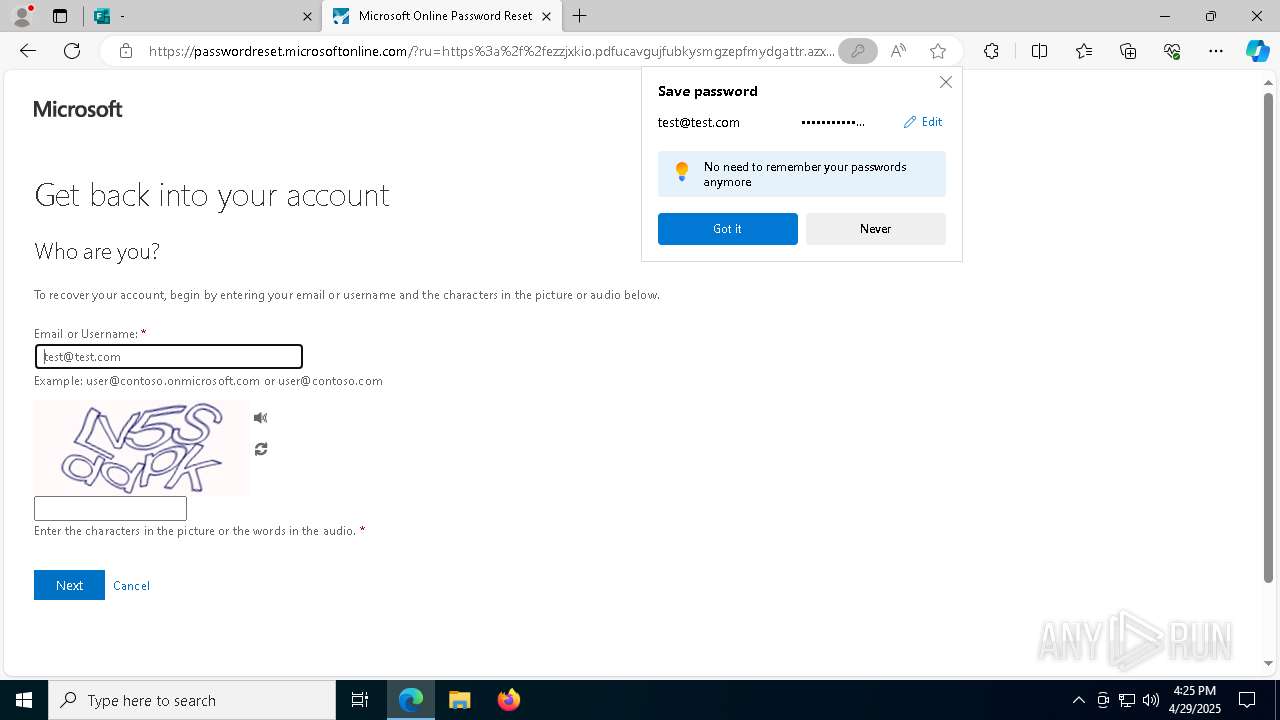View site information lock icon
This screenshot has height=720, width=1280.
tap(125, 51)
